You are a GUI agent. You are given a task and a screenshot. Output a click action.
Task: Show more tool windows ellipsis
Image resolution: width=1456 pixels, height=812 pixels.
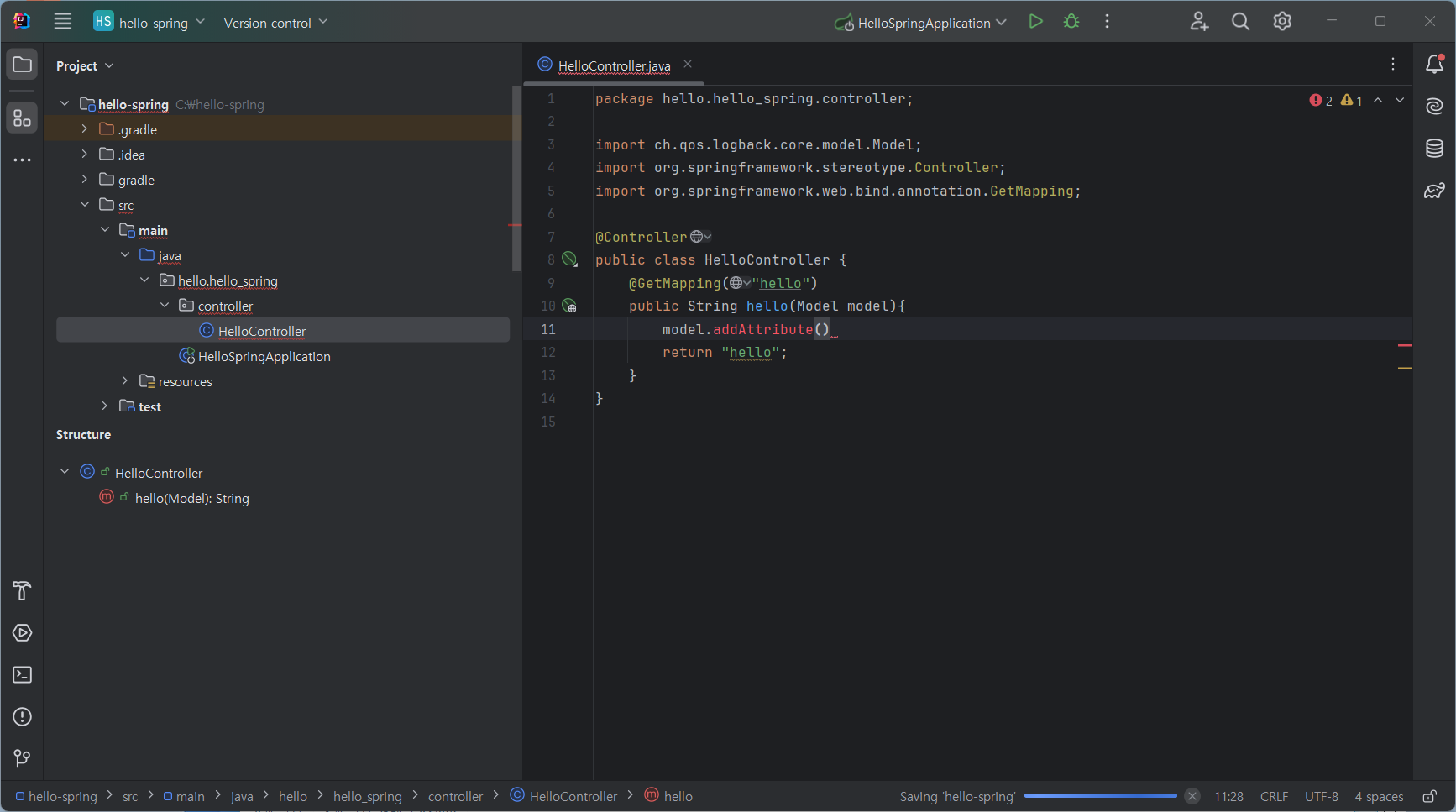click(x=23, y=160)
